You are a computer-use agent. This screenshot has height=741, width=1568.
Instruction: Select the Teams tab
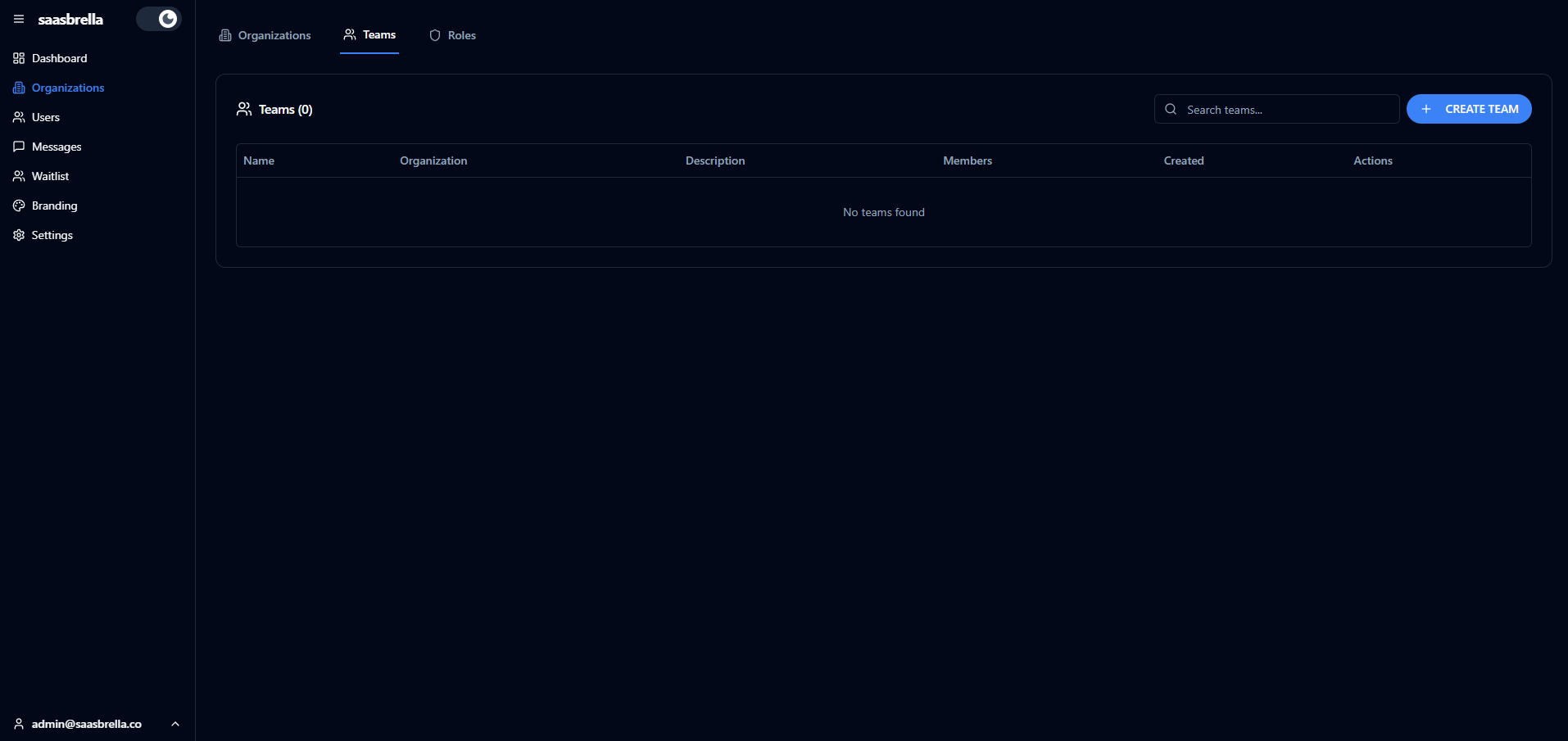pos(369,35)
